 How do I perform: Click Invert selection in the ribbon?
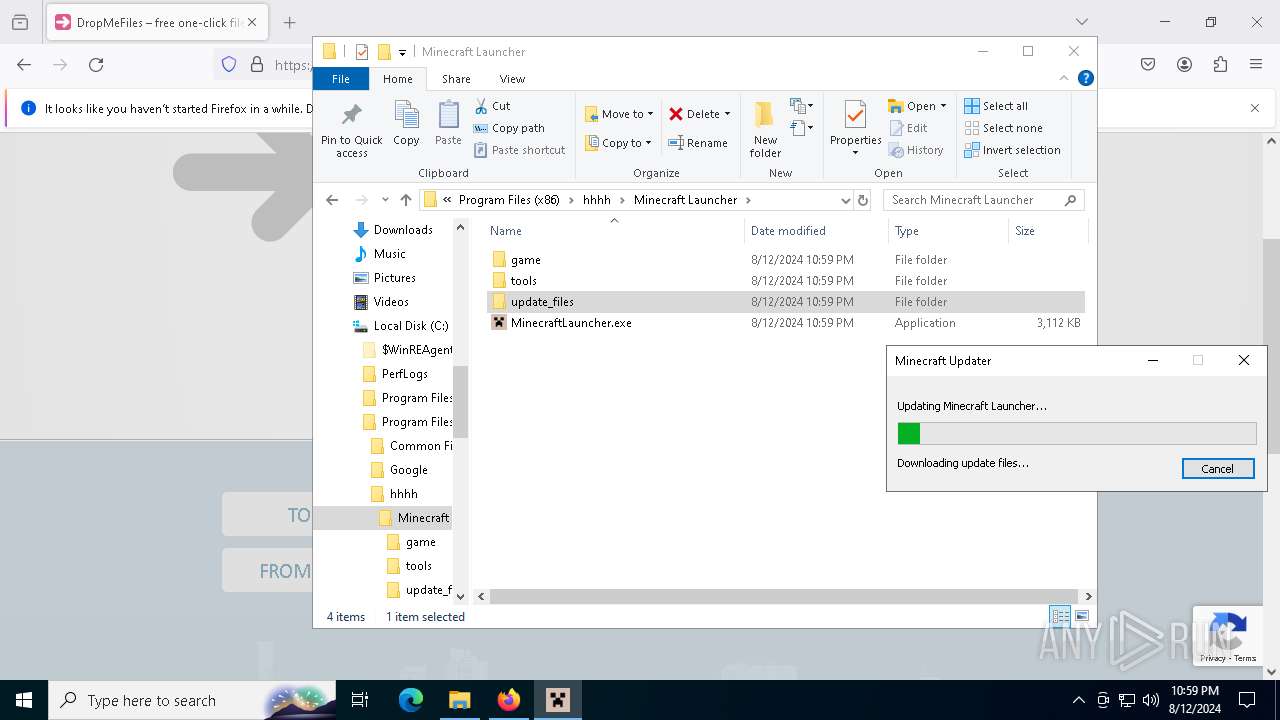point(1012,150)
